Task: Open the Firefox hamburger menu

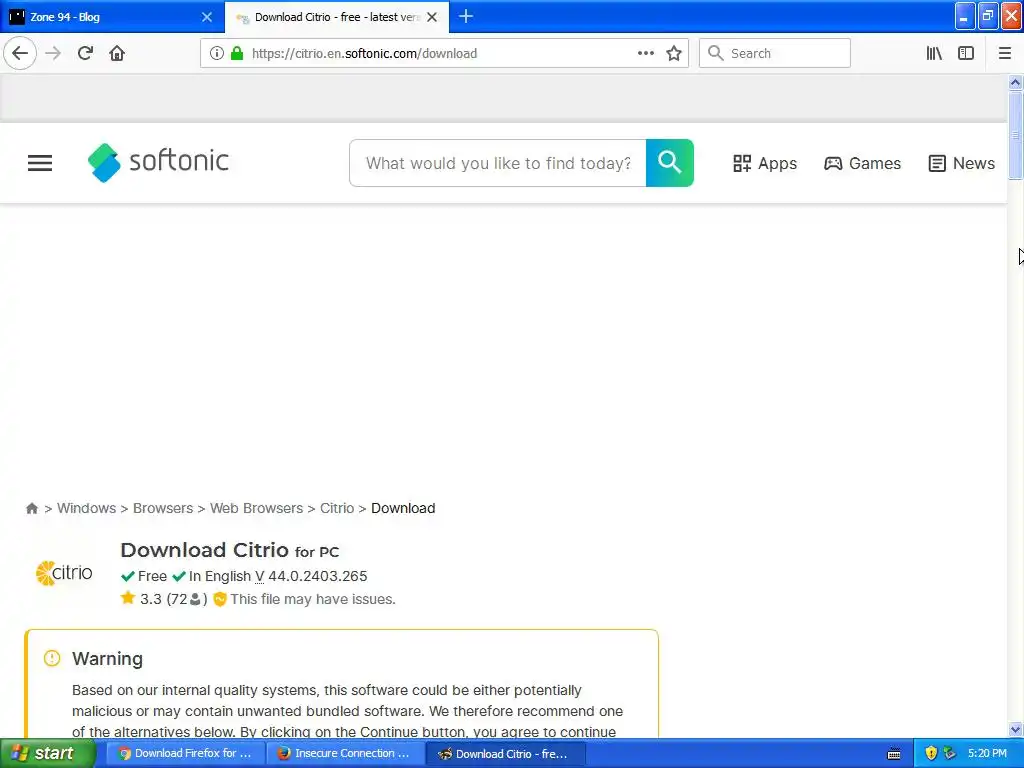Action: (1005, 53)
